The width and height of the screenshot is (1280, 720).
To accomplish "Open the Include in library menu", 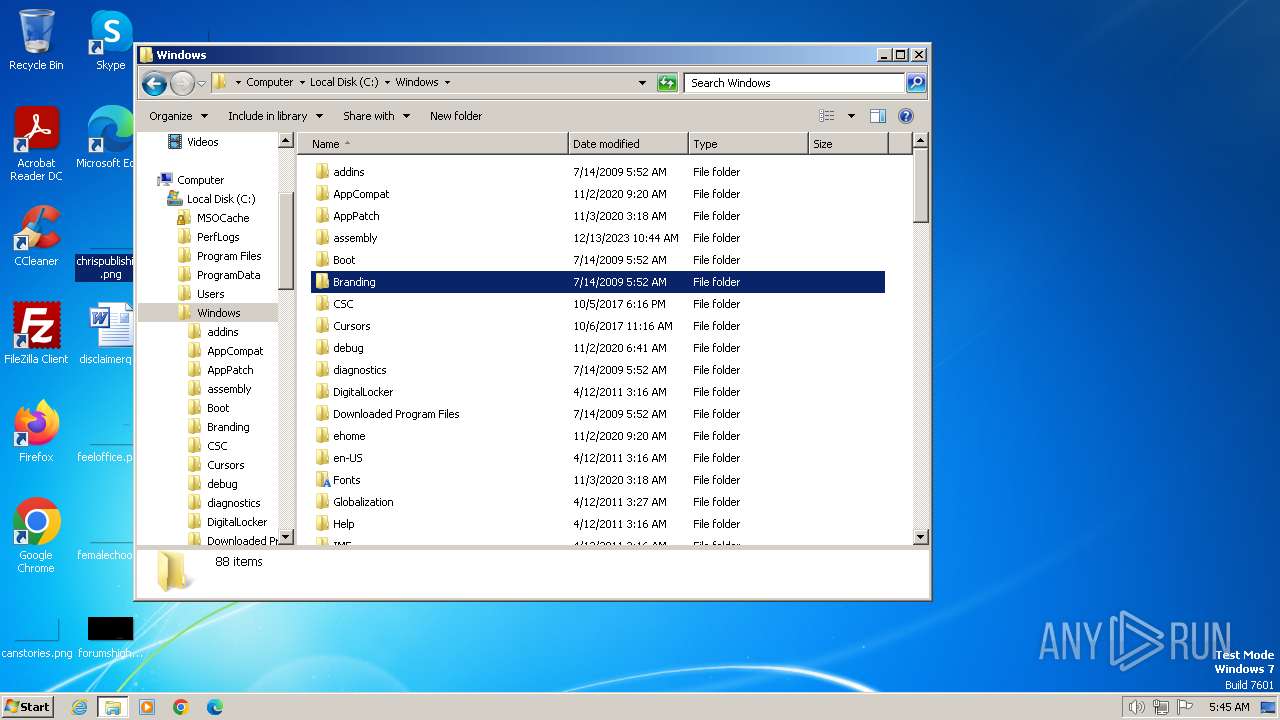I will [275, 116].
